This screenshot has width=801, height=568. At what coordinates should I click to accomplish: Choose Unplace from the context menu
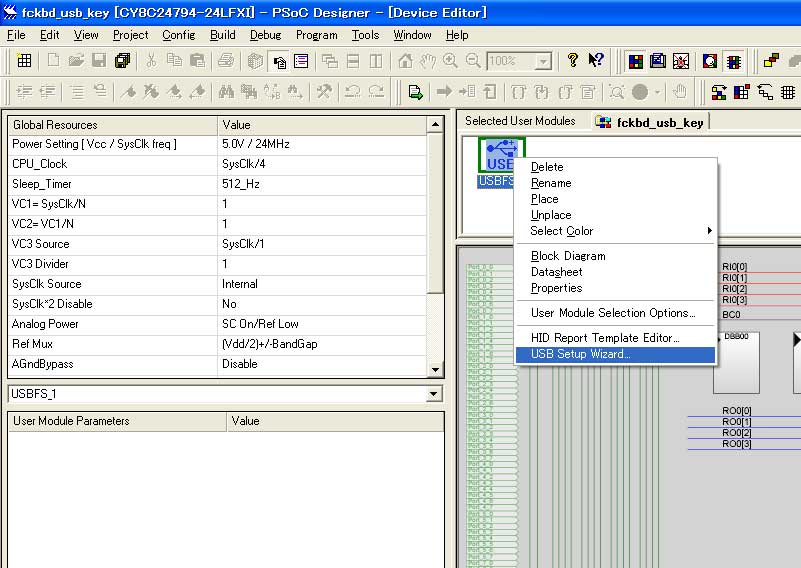coord(615,215)
